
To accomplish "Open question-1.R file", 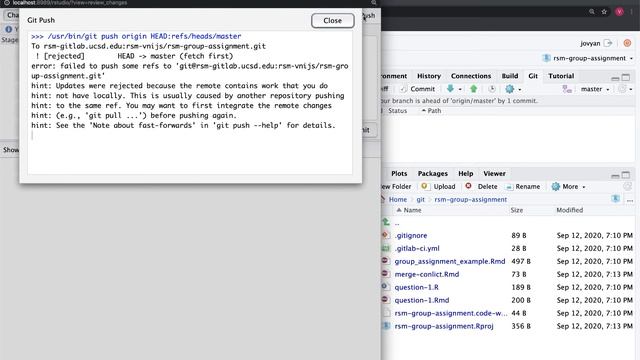I will tap(416, 287).
